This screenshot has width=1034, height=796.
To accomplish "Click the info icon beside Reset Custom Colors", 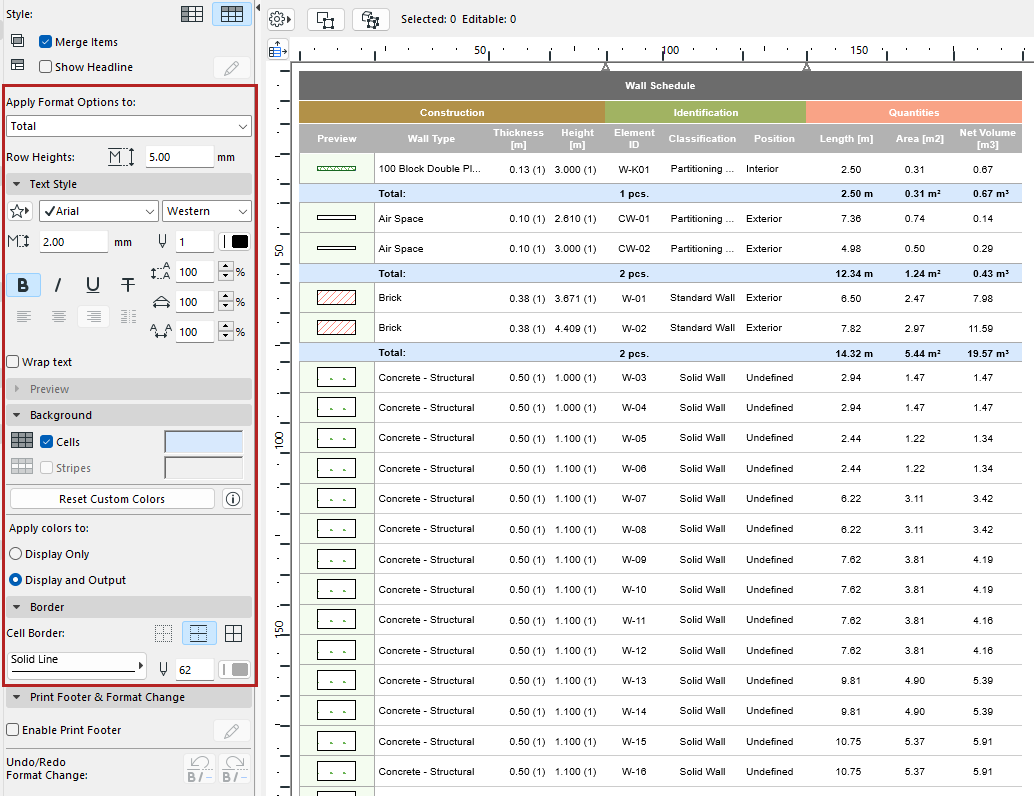I will (x=233, y=499).
